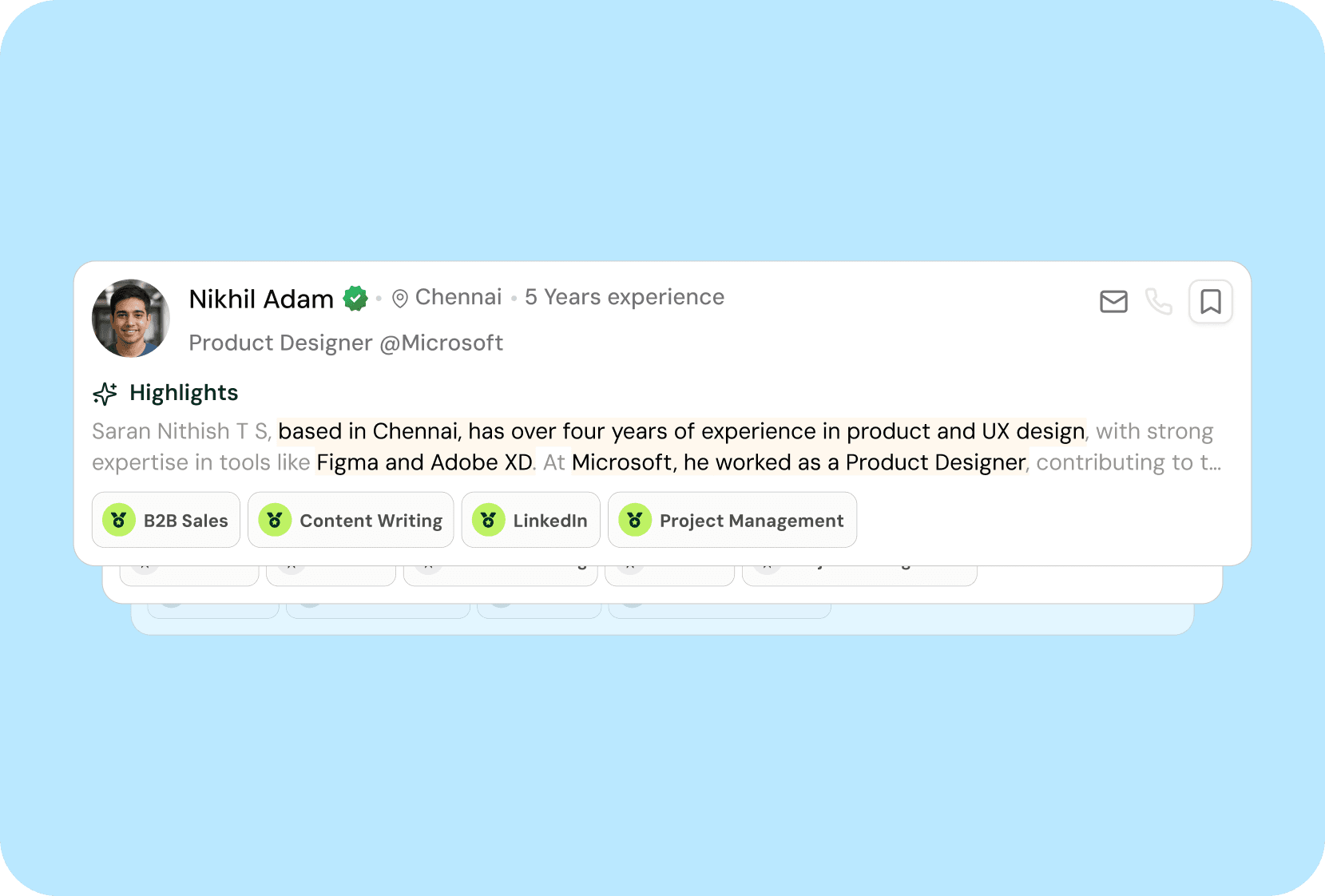Viewport: 1325px width, 896px height.
Task: Click the Product Designer @Microsoft title
Action: pos(346,343)
